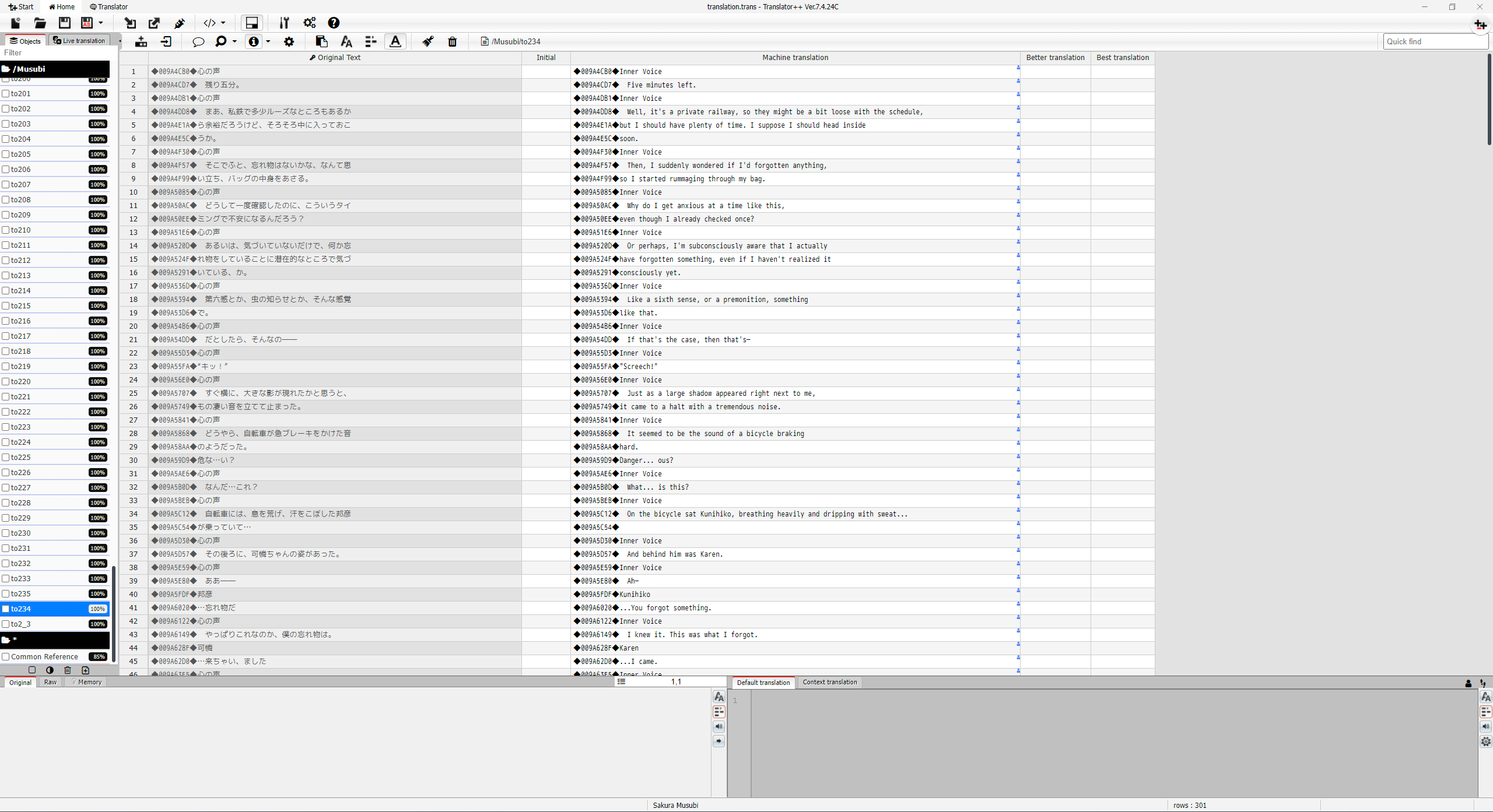This screenshot has width=1493, height=812.
Task: Expand the Save As dropdown arrow
Action: [101, 23]
